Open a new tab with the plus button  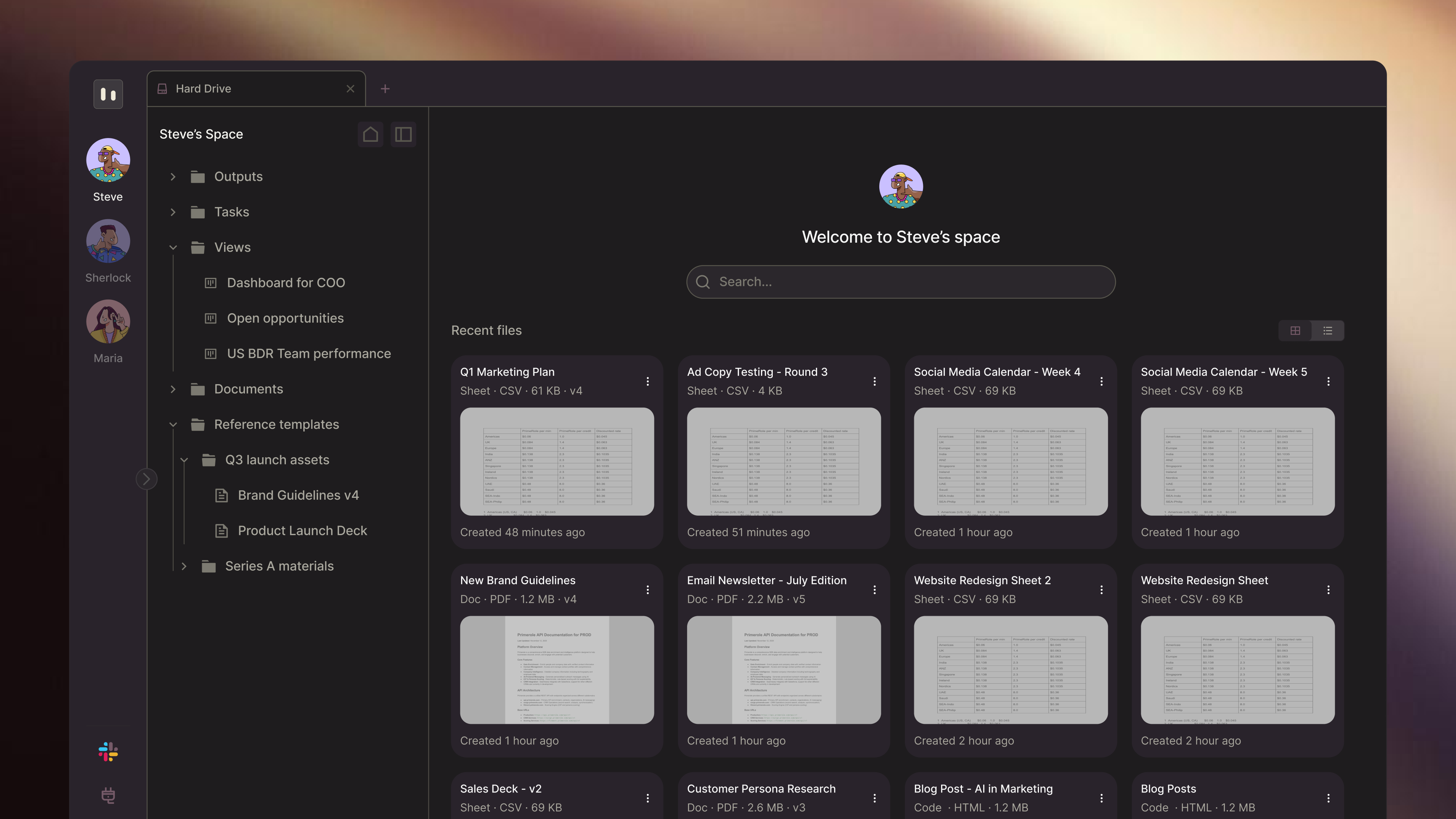tap(385, 89)
